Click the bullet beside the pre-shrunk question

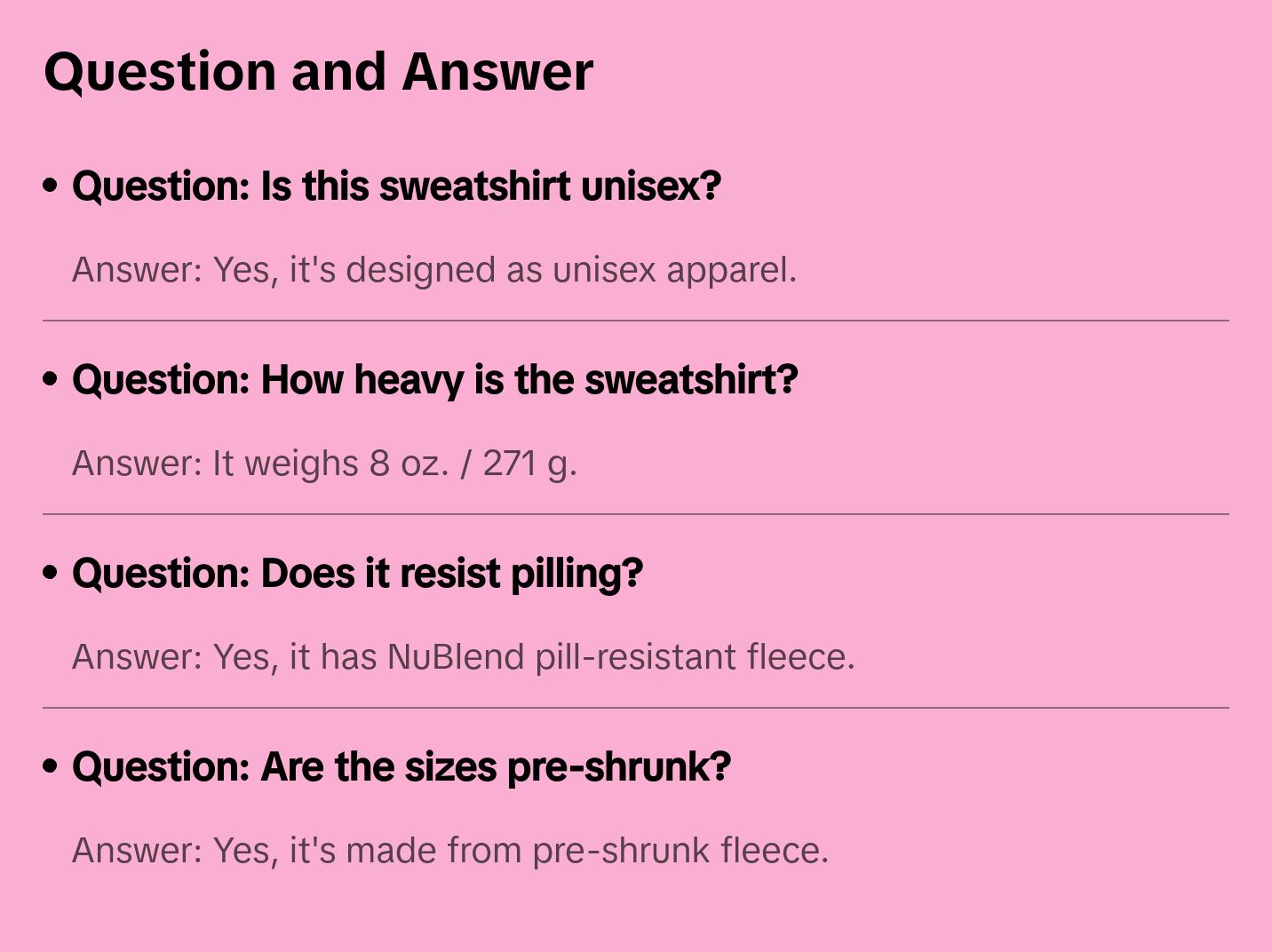click(x=51, y=766)
